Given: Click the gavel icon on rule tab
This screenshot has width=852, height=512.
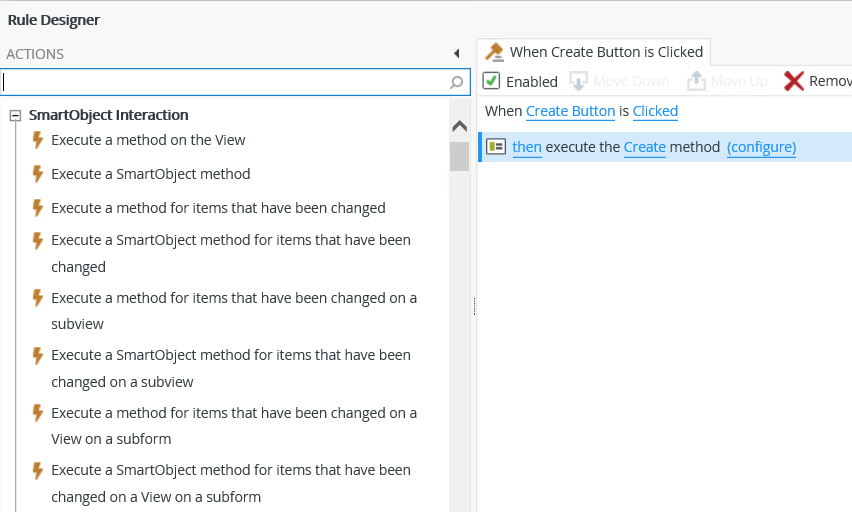Looking at the screenshot, I should tap(494, 52).
